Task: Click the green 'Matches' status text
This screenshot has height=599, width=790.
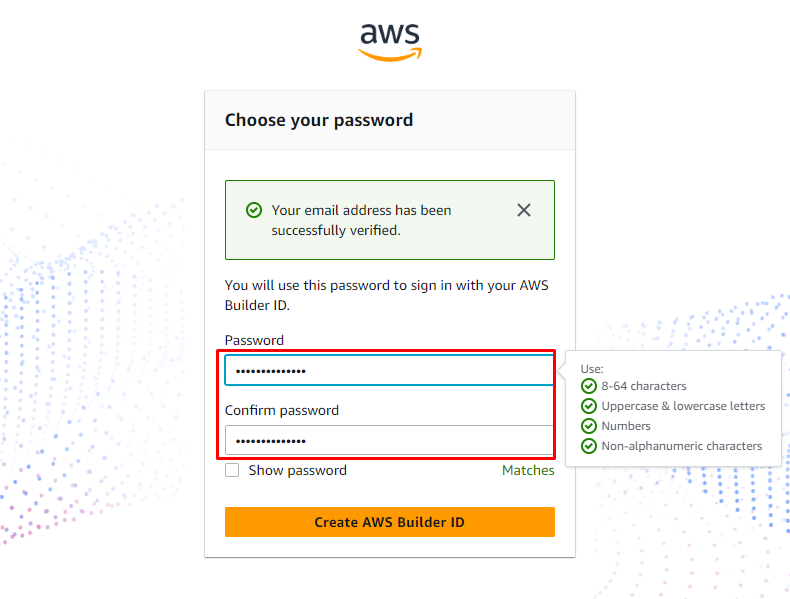Action: pos(528,470)
